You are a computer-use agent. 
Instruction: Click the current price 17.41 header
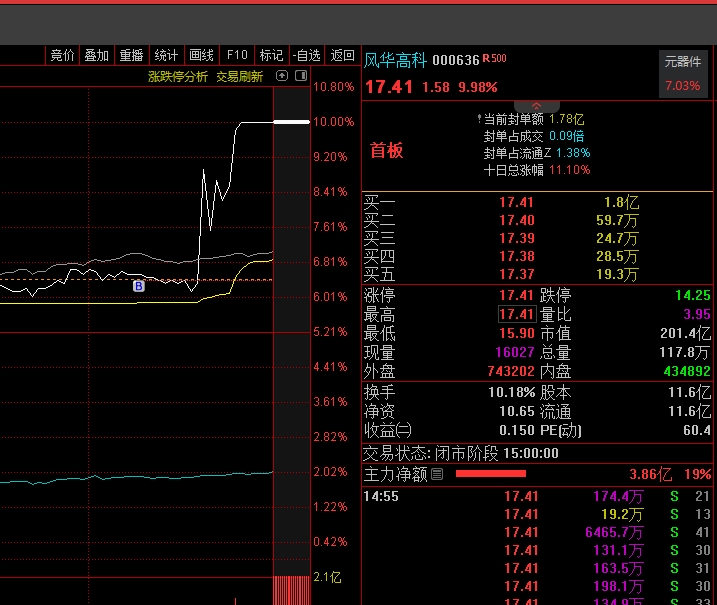pyautogui.click(x=389, y=87)
